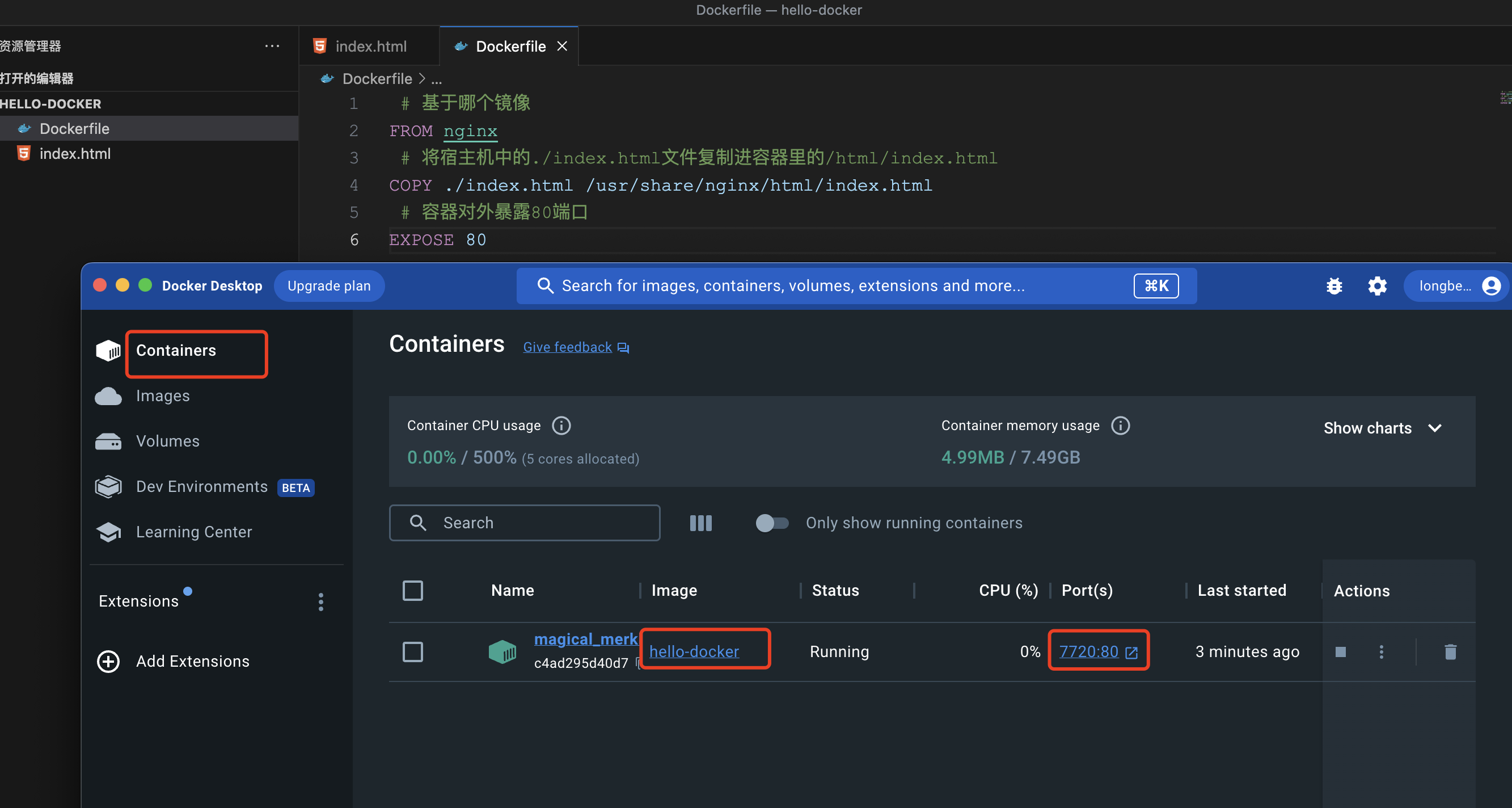Click the Docker Desktop settings gear icon
Screen dimensions: 1512x808
click(x=1378, y=285)
